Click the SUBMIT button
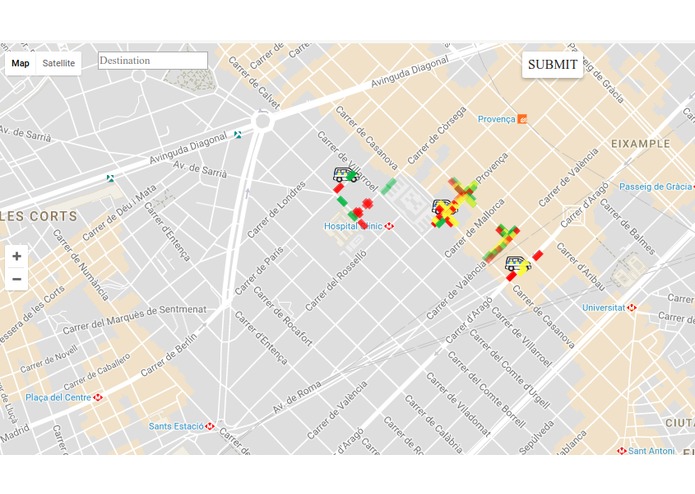Viewport: 695px width, 494px height. tap(552, 65)
